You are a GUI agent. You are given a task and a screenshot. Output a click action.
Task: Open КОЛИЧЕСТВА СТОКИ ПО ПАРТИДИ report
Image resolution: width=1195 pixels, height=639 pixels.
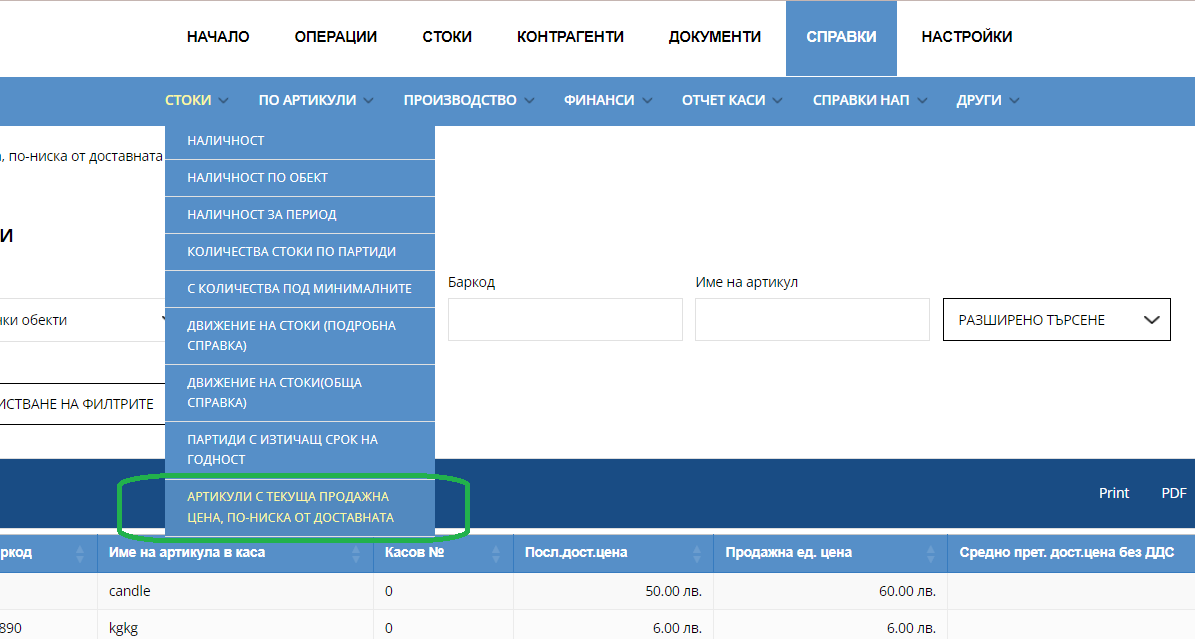click(300, 252)
